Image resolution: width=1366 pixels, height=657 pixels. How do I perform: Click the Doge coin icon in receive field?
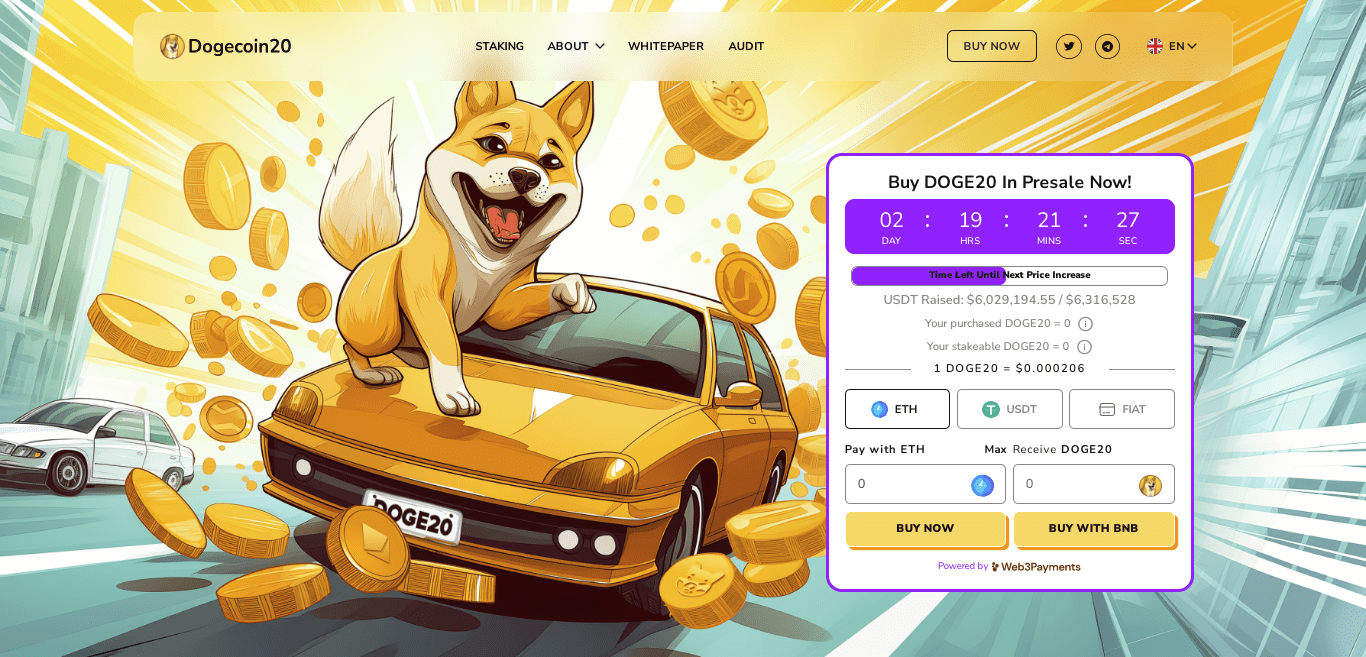[1150, 485]
